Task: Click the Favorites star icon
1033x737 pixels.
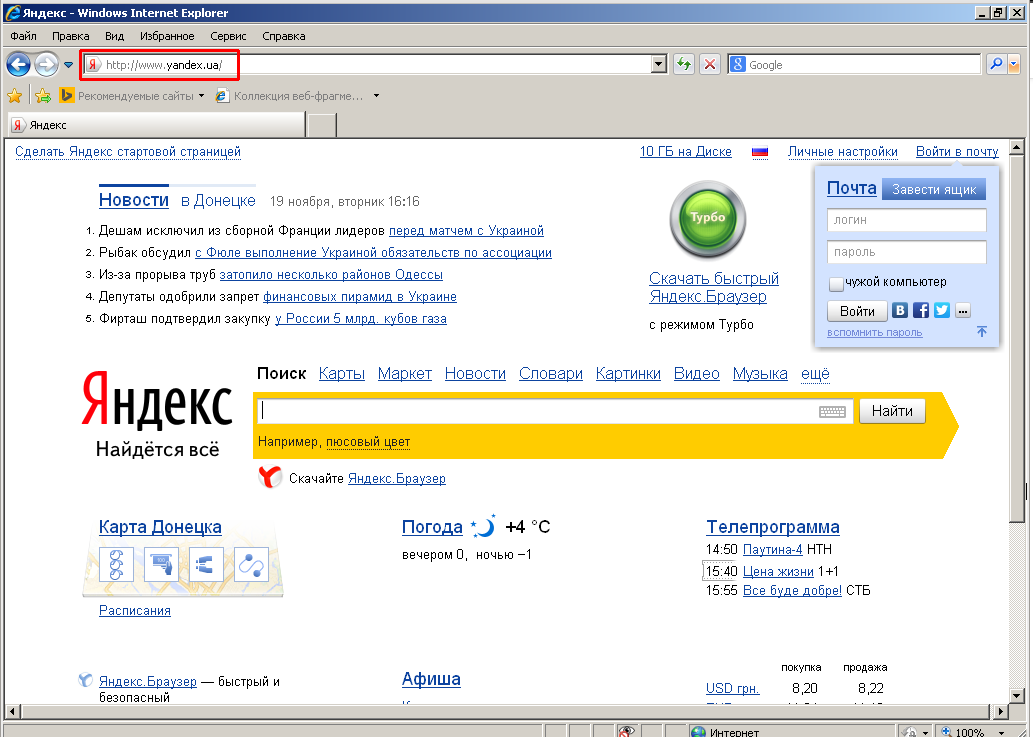Action: 14,96
